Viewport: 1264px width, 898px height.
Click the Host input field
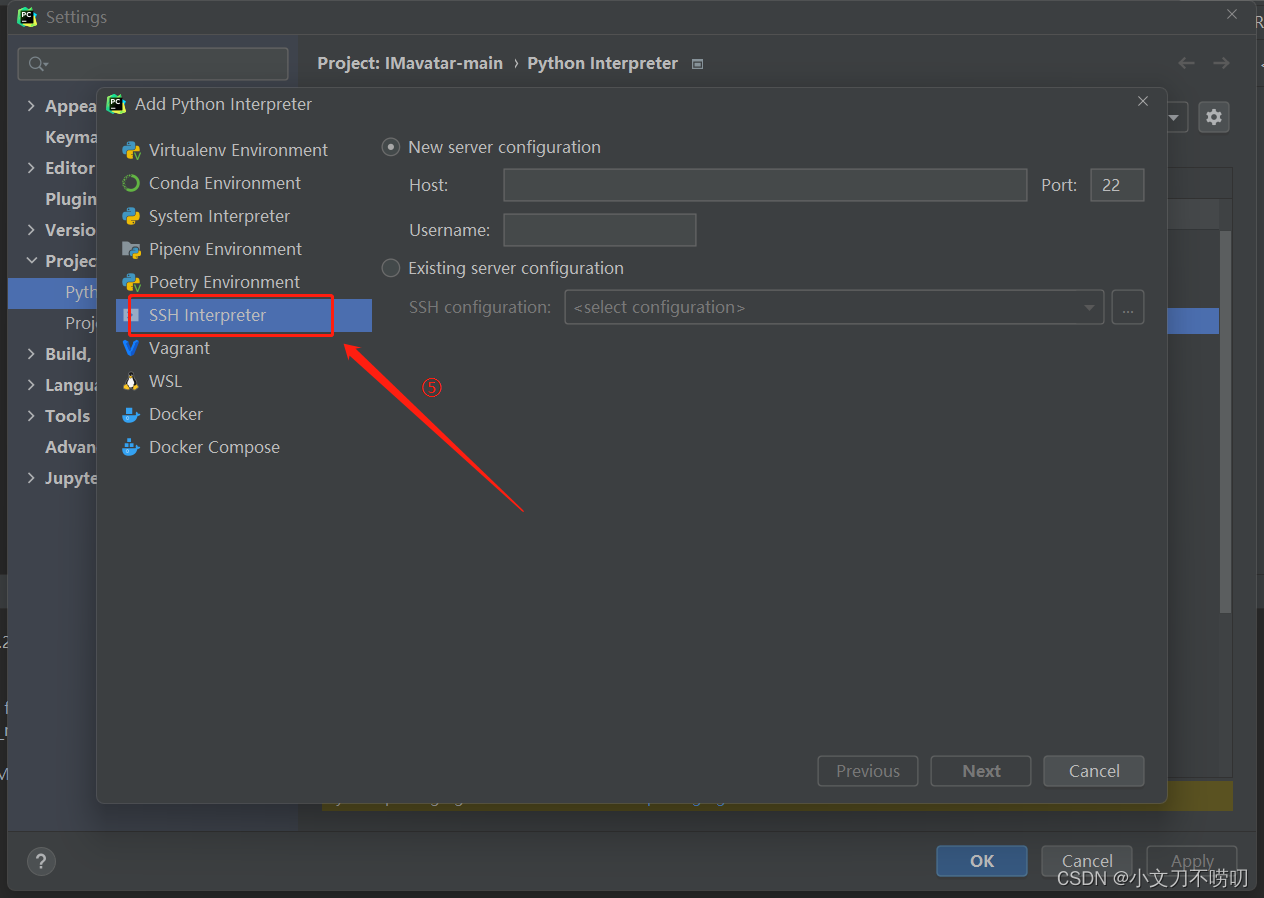765,185
